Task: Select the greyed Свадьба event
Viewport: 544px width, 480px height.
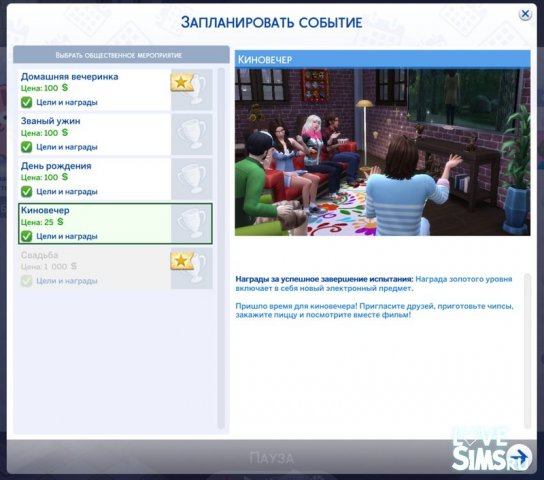Action: click(94, 268)
